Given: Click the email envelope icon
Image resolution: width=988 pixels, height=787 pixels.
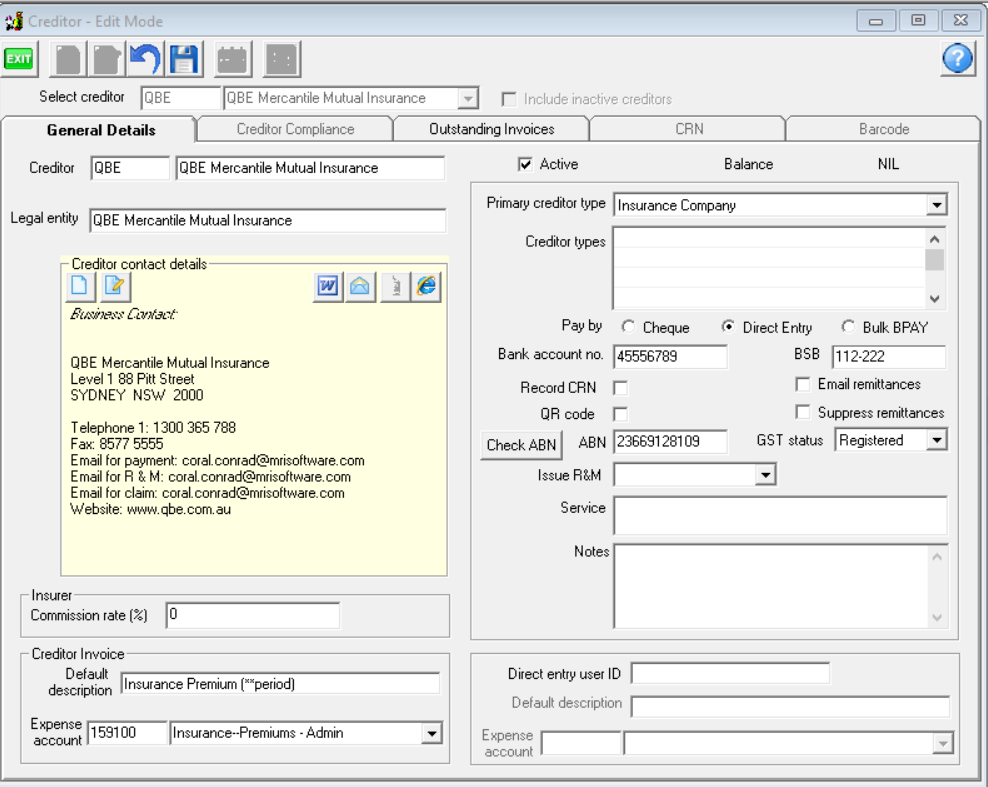Looking at the screenshot, I should tap(360, 287).
